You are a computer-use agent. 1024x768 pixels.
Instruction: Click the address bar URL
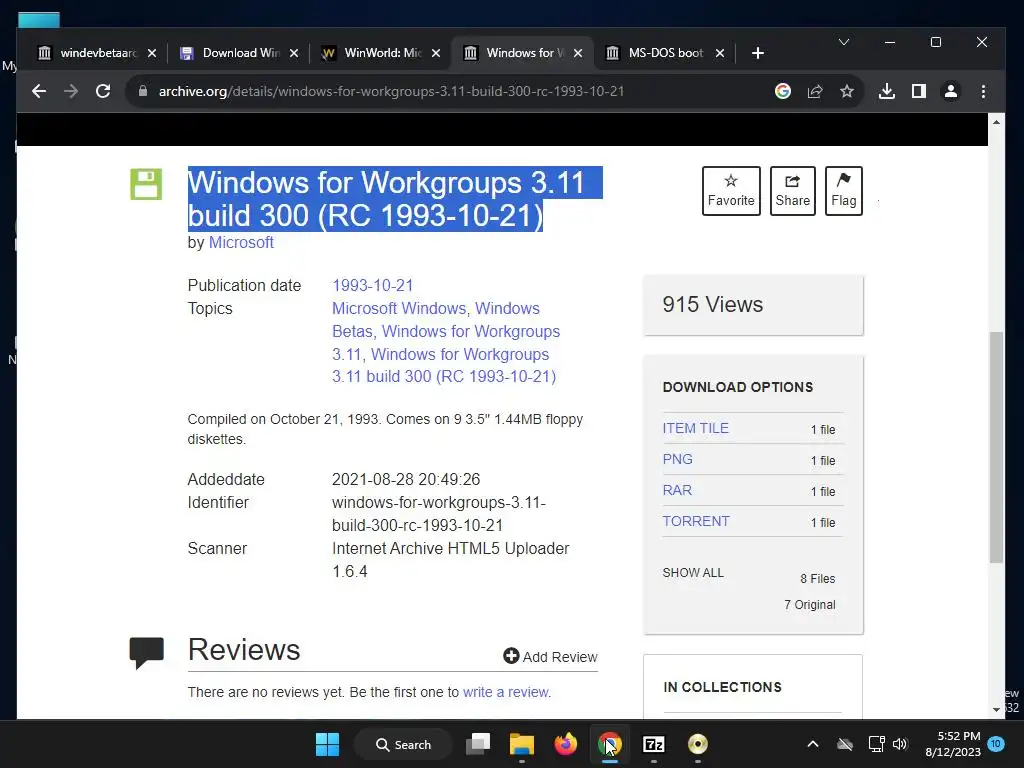[391, 91]
